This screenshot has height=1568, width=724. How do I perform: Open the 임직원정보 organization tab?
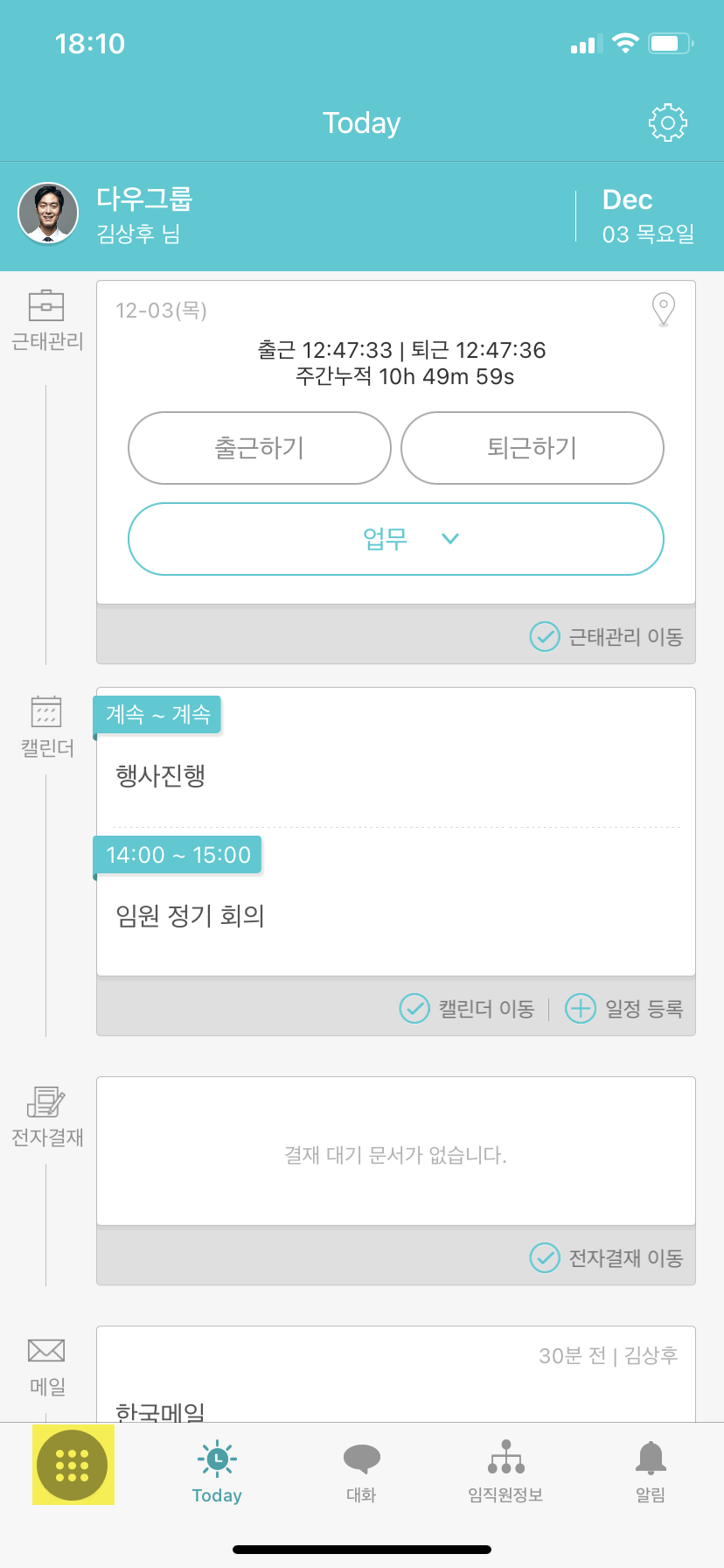506,1470
